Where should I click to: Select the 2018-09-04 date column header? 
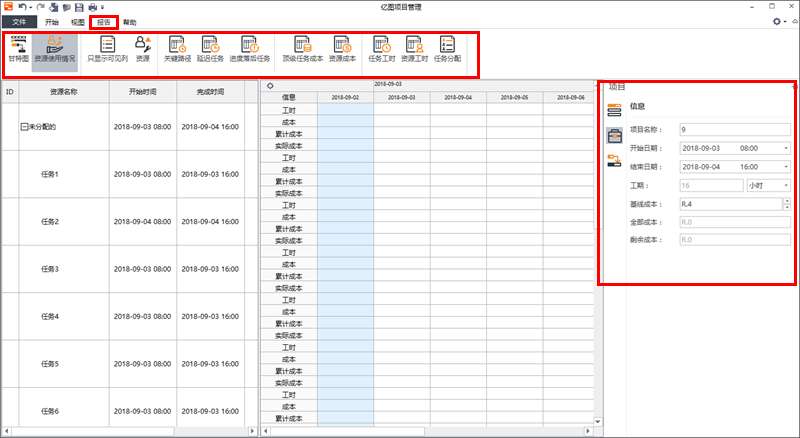[x=458, y=97]
